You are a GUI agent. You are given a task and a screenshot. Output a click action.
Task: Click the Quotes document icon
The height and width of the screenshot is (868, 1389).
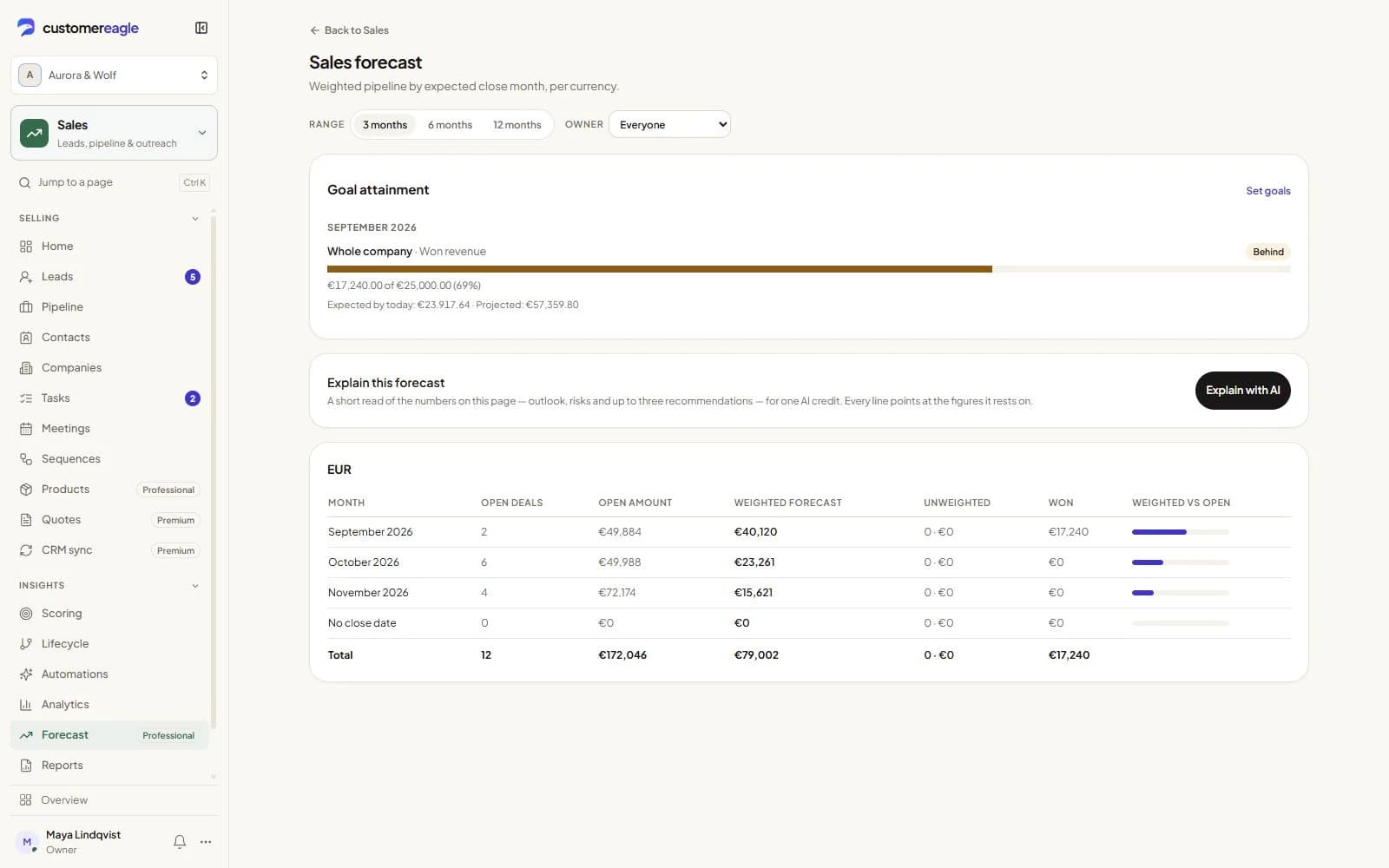click(x=26, y=520)
